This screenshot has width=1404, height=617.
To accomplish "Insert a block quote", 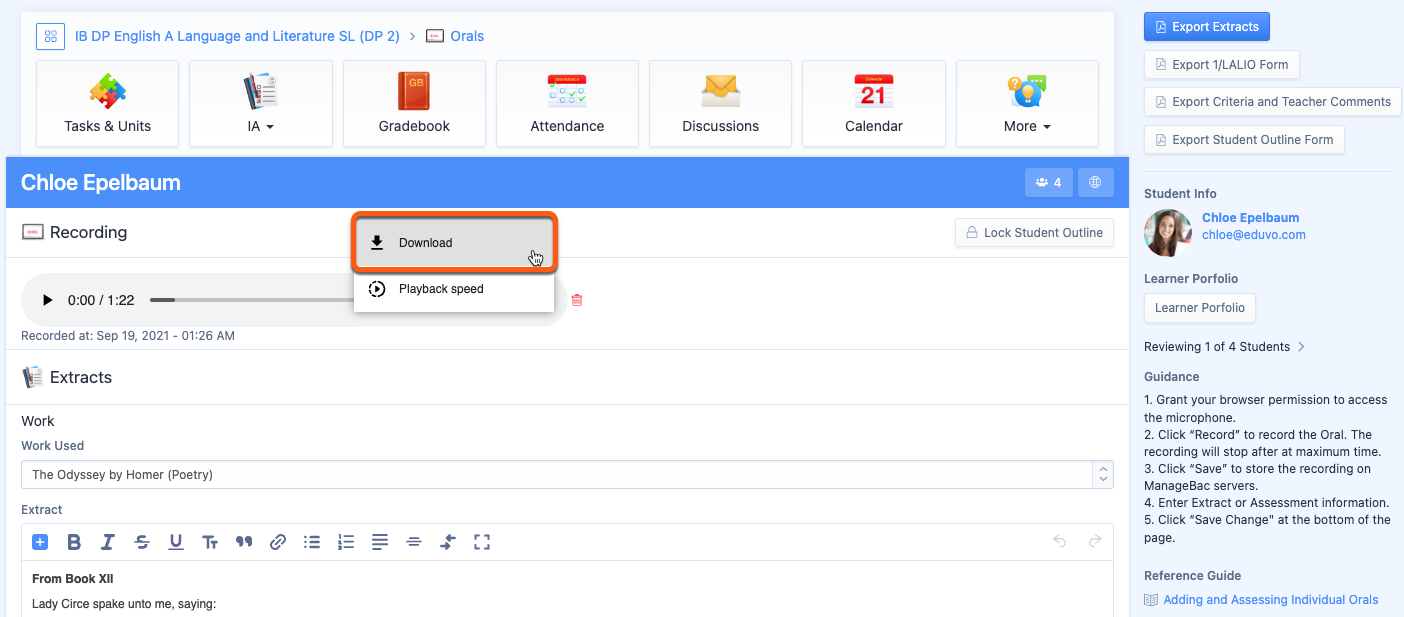I will (x=244, y=542).
